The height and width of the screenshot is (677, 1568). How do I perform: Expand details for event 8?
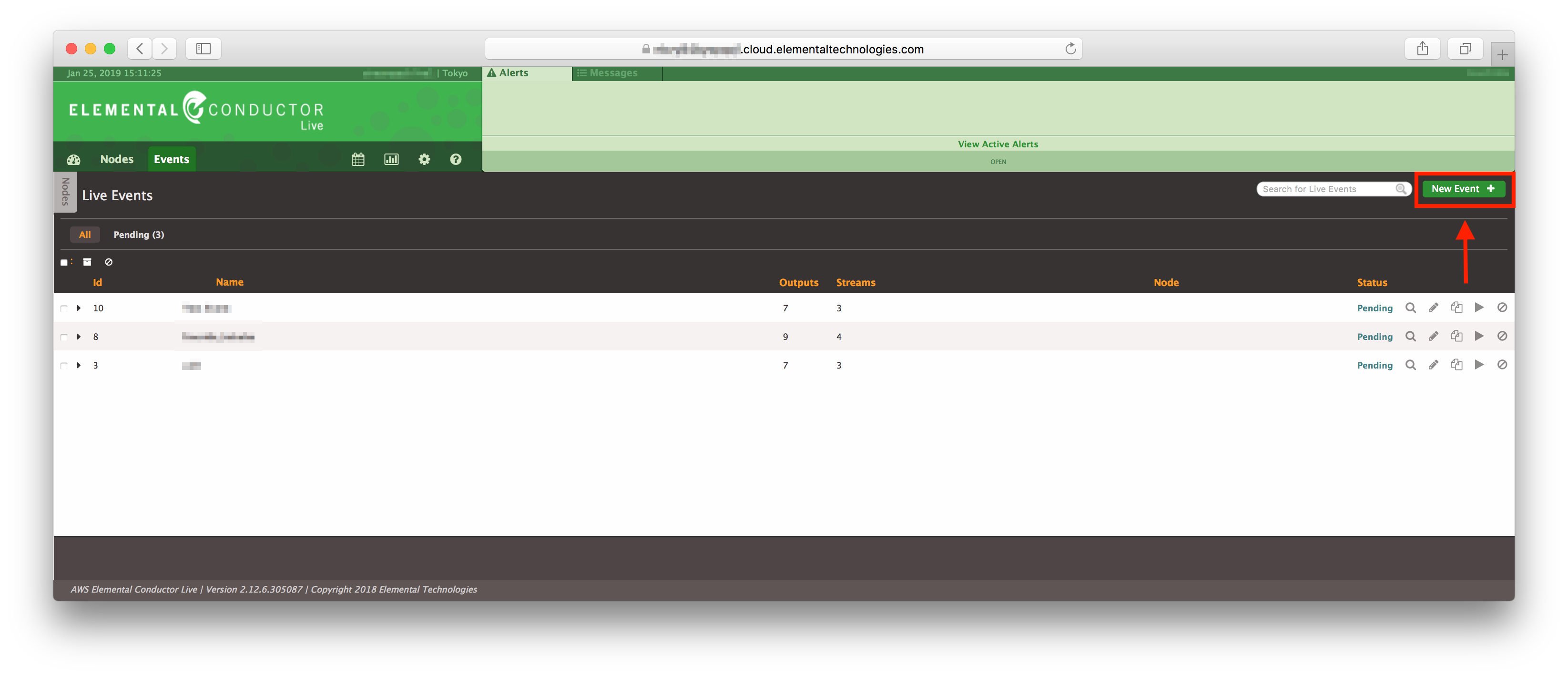(79, 336)
